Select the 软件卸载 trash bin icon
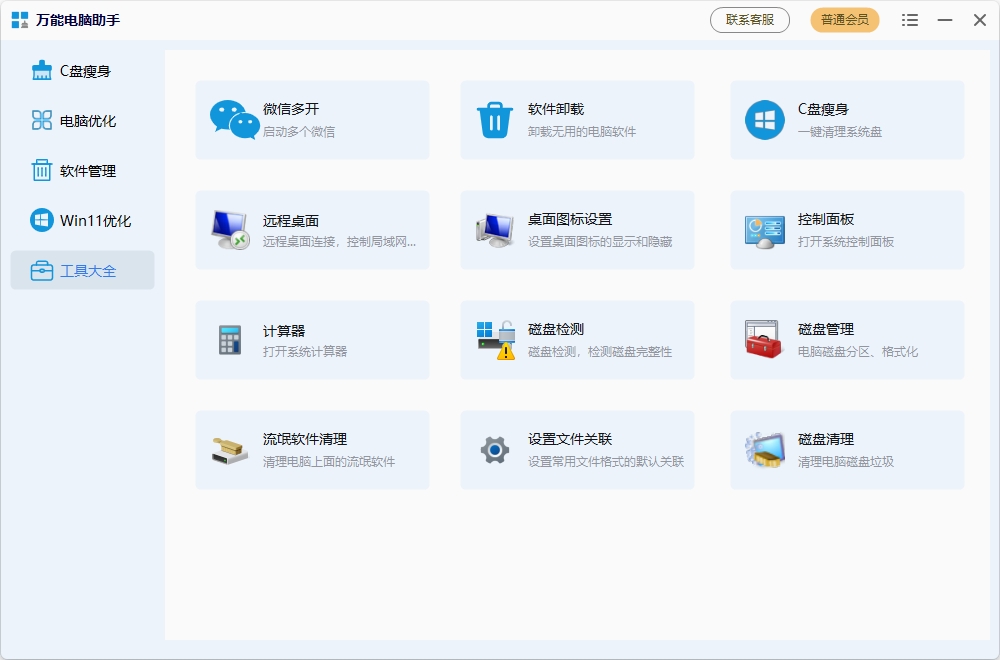 pos(494,120)
